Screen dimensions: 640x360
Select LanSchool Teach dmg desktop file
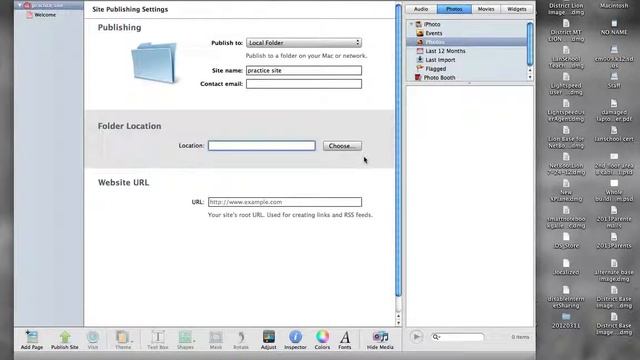tap(566, 57)
